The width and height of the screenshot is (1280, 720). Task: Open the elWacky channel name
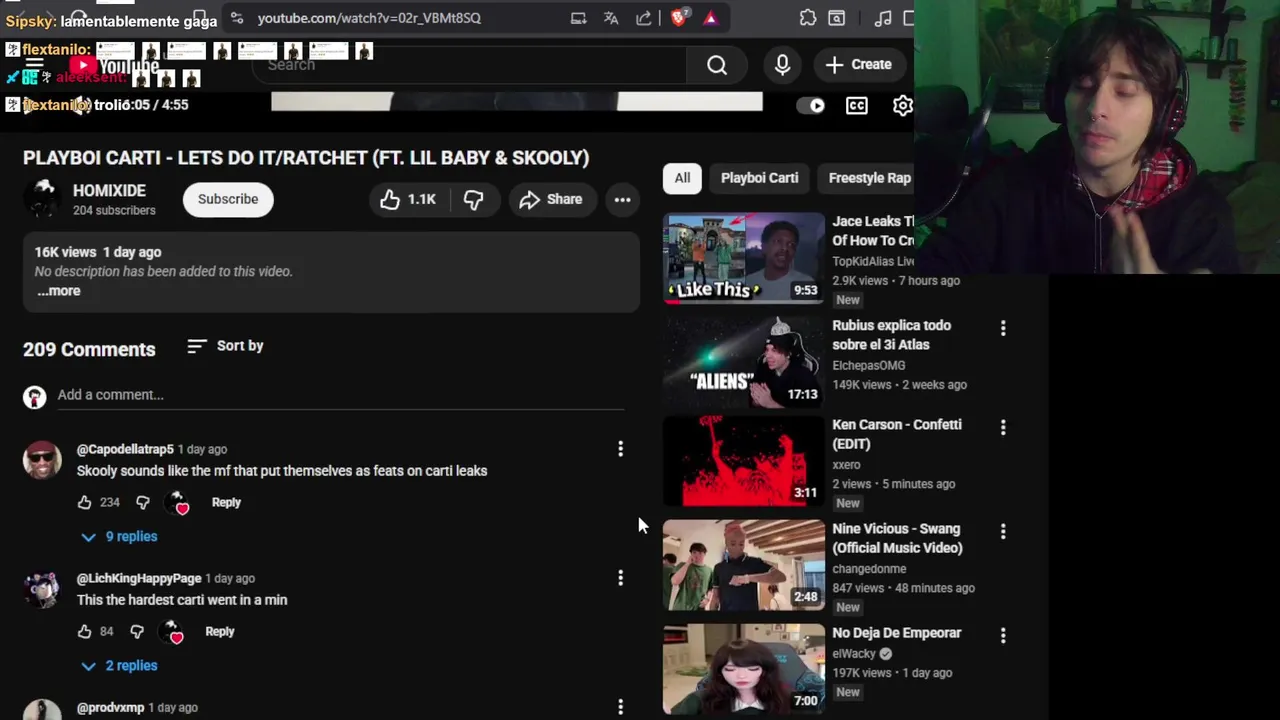(x=854, y=654)
